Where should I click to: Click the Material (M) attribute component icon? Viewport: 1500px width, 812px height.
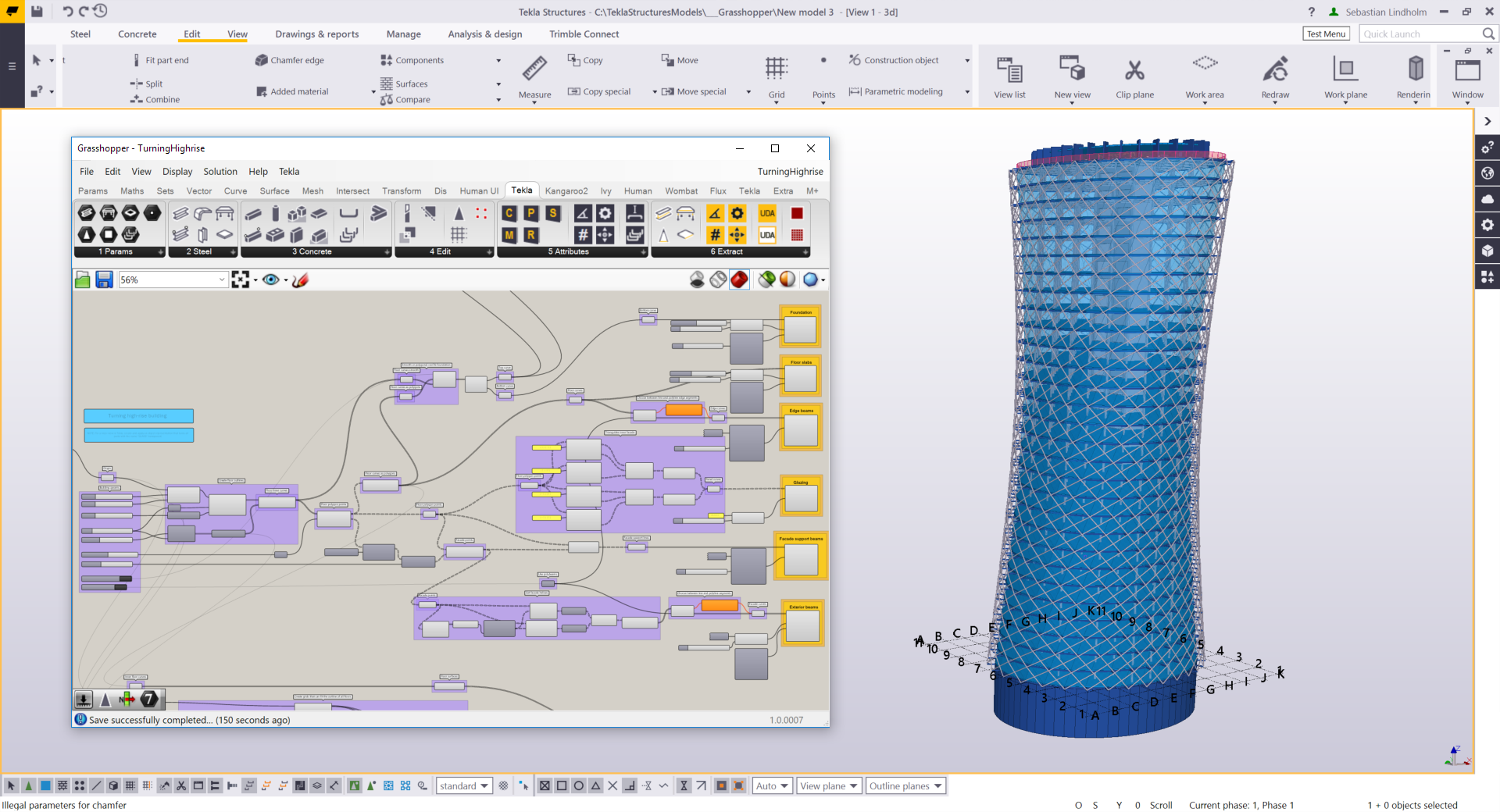(x=509, y=235)
